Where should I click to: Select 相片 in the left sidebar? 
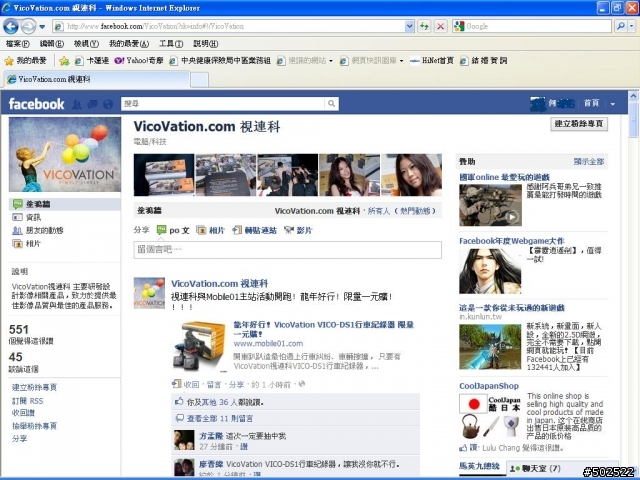(33, 244)
